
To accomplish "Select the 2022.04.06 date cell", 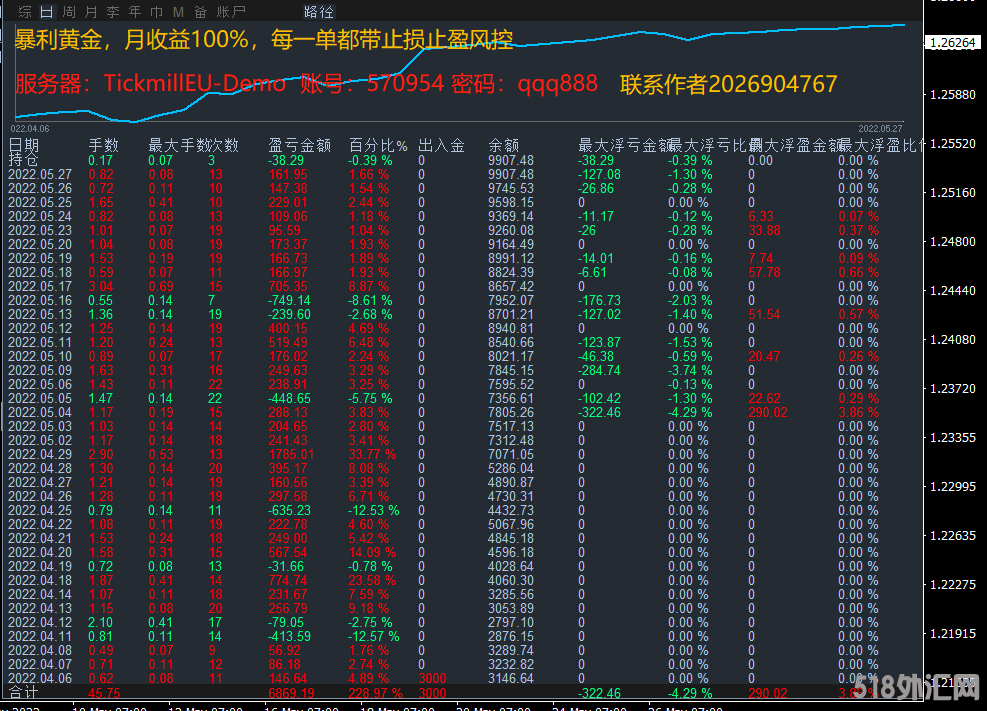I will (x=40, y=678).
